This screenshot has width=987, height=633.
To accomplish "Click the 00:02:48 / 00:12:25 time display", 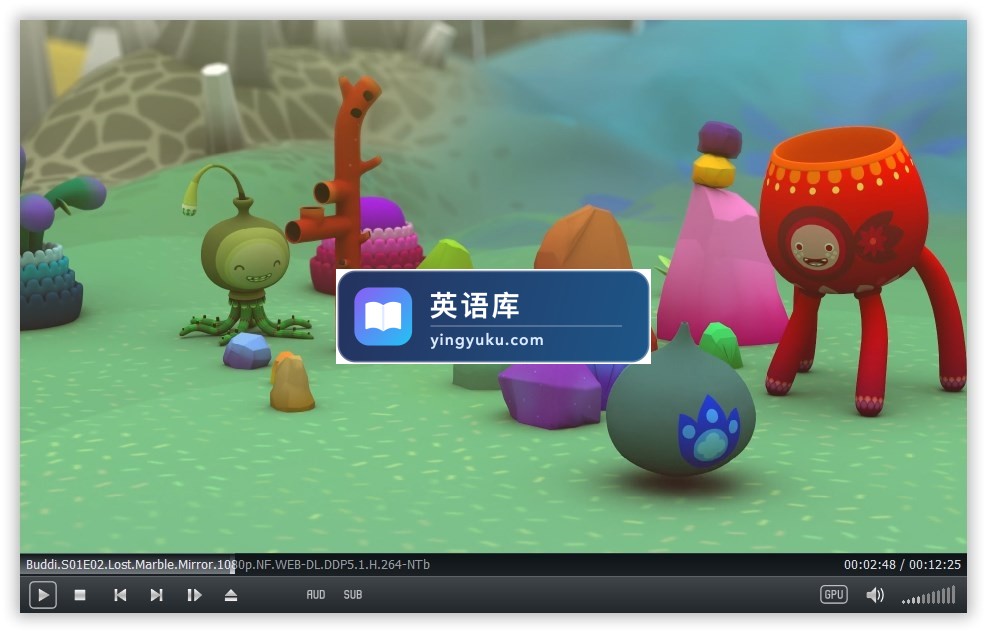I will [902, 564].
